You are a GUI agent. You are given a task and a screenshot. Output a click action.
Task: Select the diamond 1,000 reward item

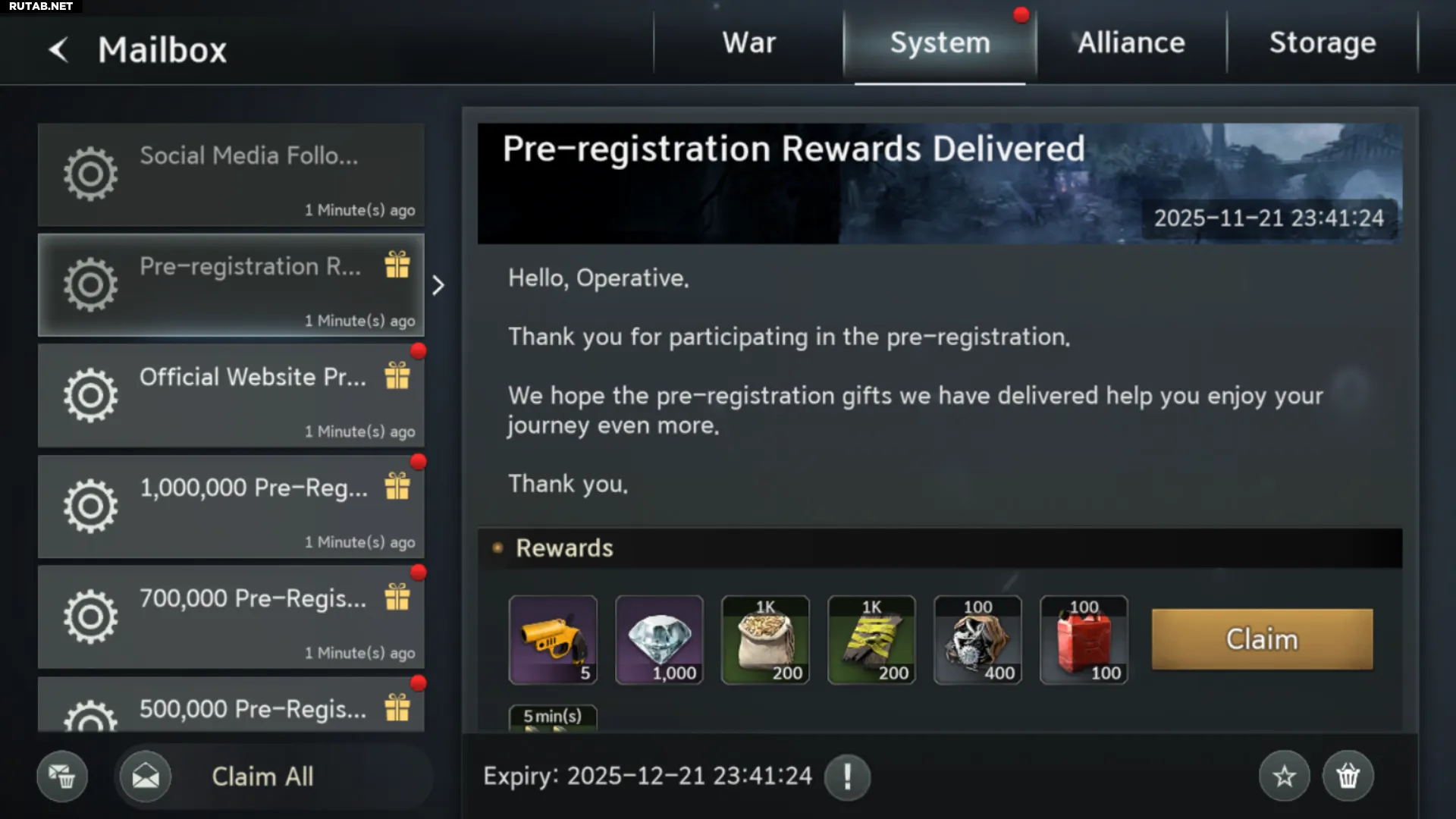[659, 640]
